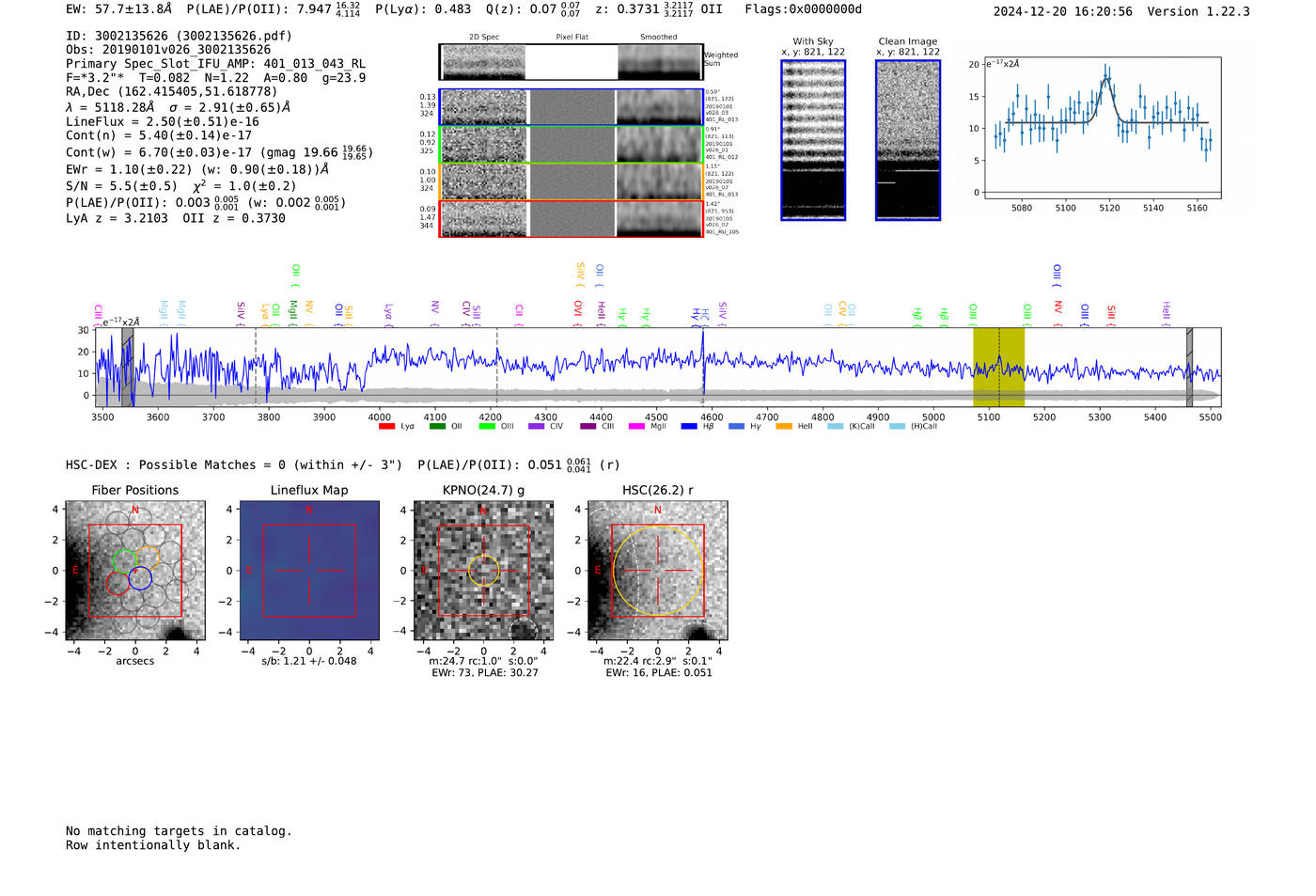Viewport: 1316px width, 896px height.
Task: Open the Clean Image detector cutout
Action: [908, 140]
